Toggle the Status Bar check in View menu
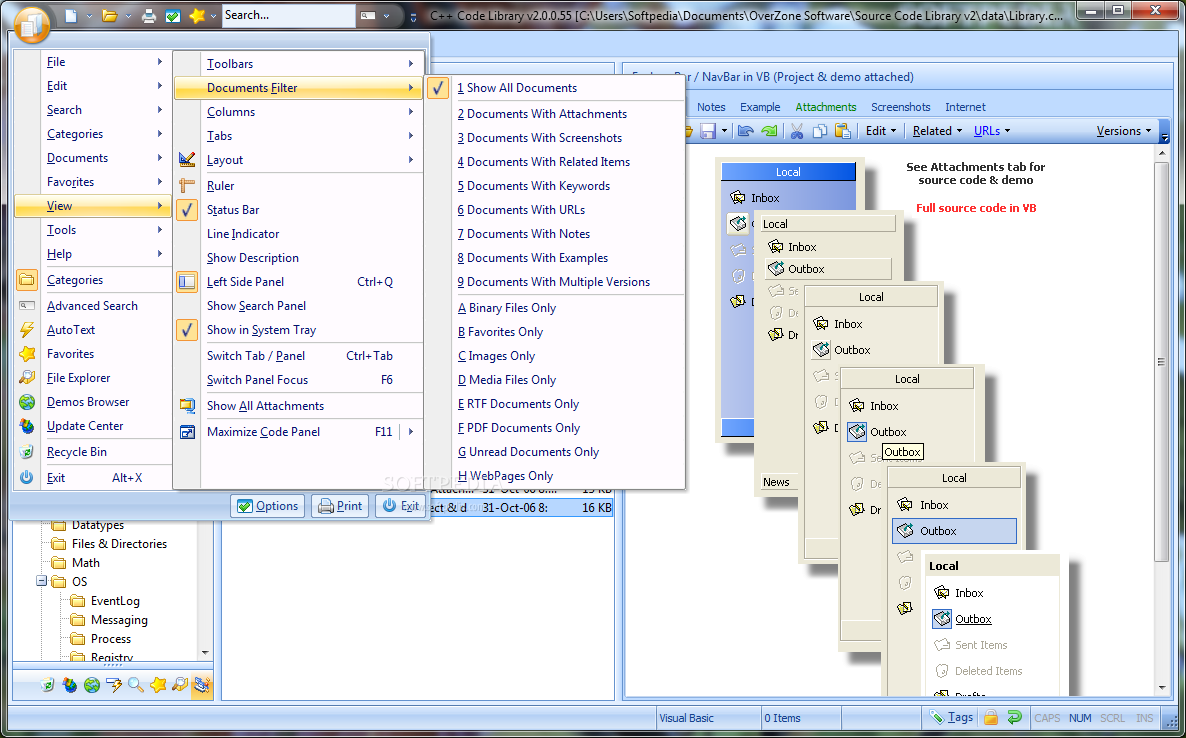The width and height of the screenshot is (1186, 738). (x=298, y=210)
